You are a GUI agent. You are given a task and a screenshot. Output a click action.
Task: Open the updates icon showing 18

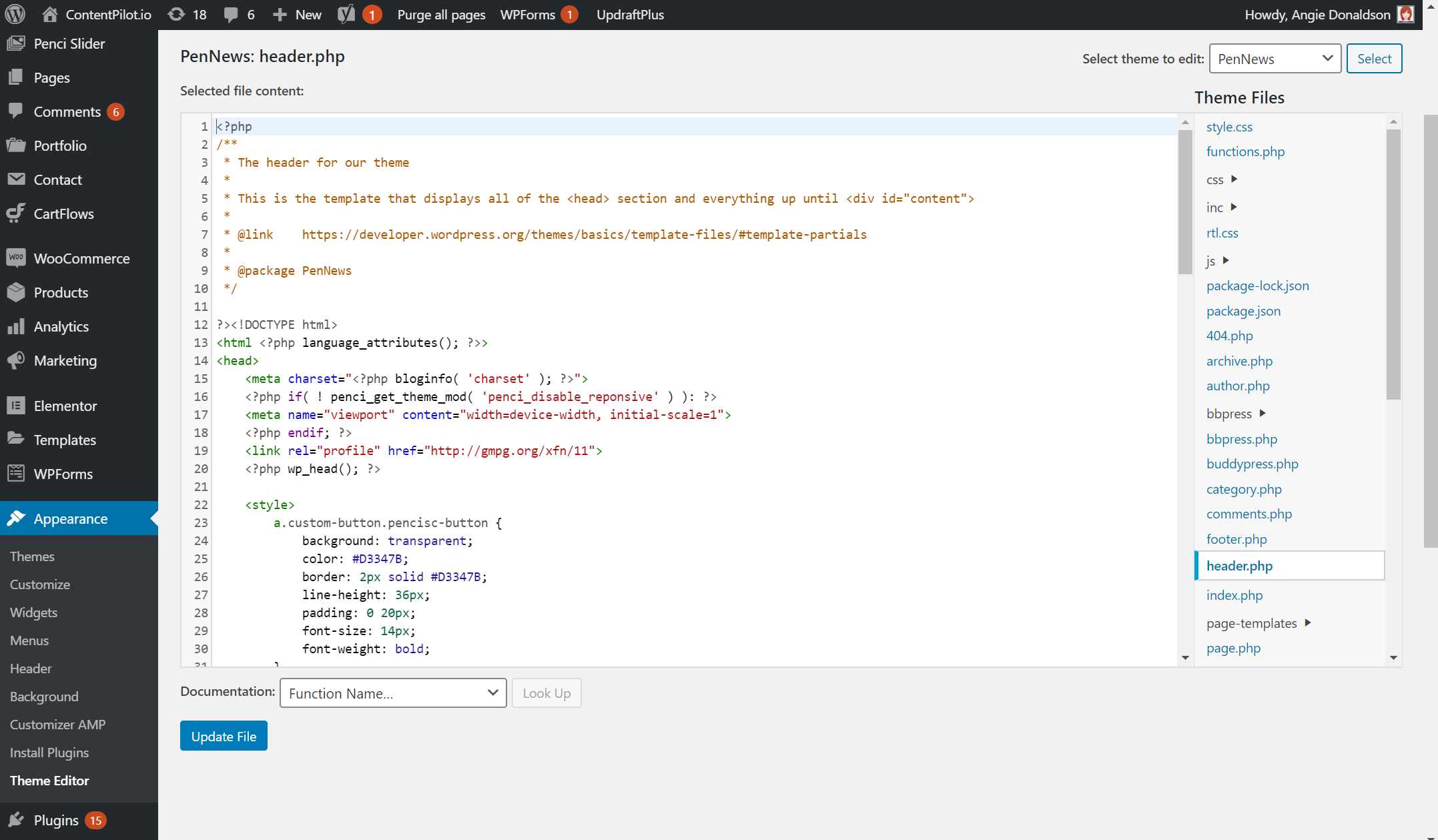point(177,14)
